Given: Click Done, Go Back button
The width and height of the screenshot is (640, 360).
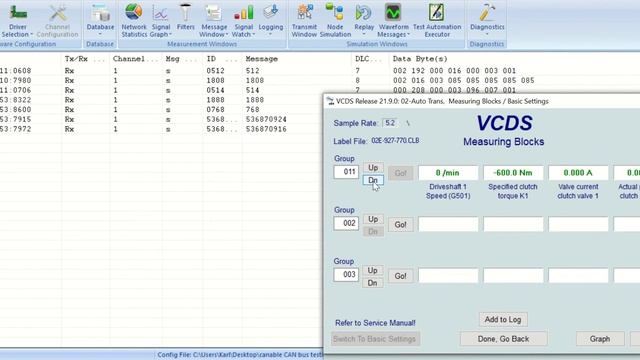Looking at the screenshot, I should (503, 339).
